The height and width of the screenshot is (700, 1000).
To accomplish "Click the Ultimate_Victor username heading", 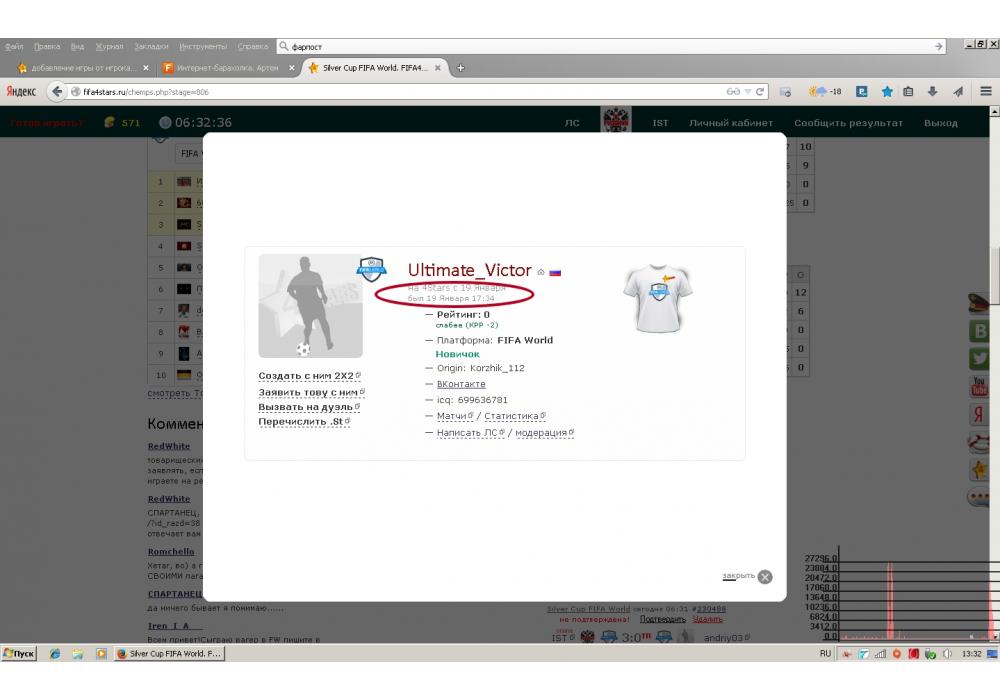I will tap(469, 270).
